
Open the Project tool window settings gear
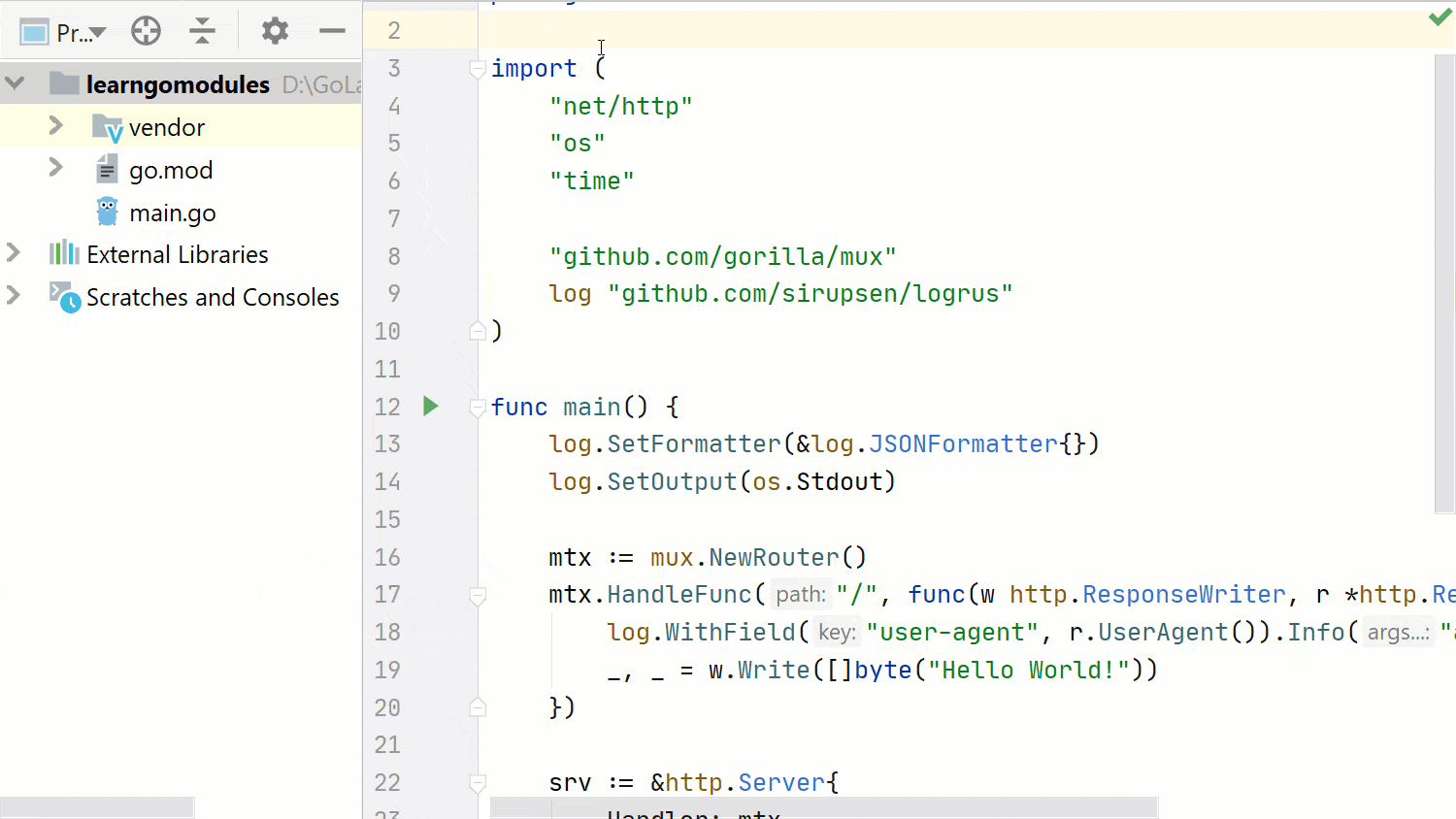pos(275,30)
